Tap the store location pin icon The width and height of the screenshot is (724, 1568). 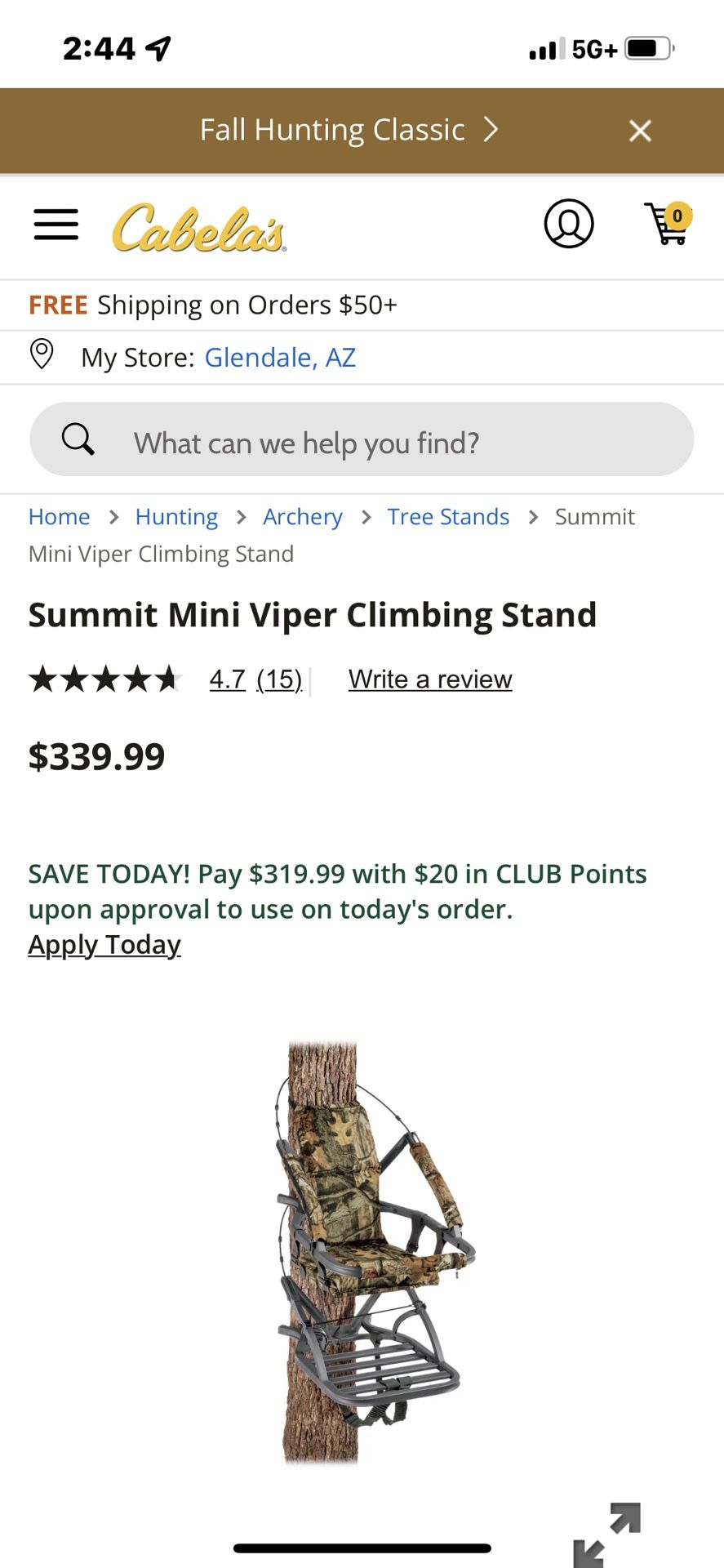click(42, 355)
